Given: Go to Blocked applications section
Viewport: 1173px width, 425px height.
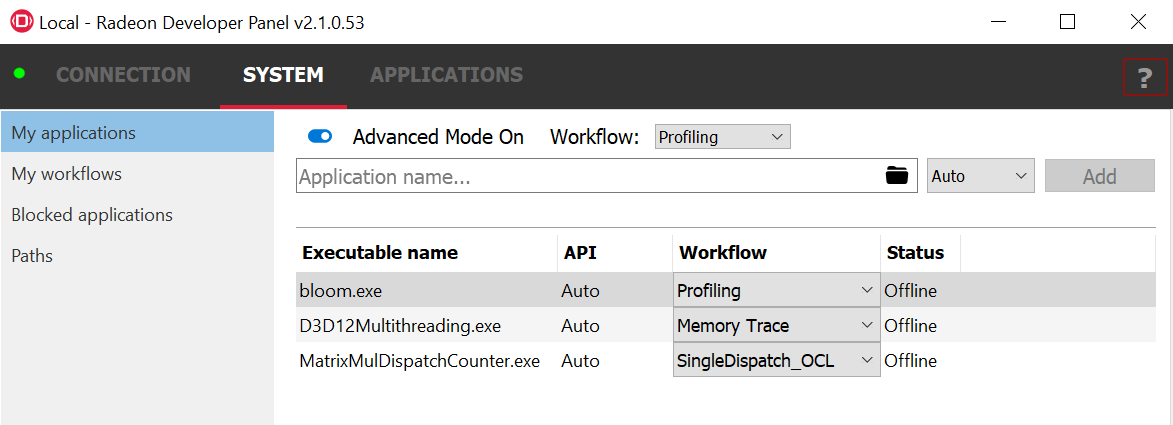Looking at the screenshot, I should click(92, 215).
